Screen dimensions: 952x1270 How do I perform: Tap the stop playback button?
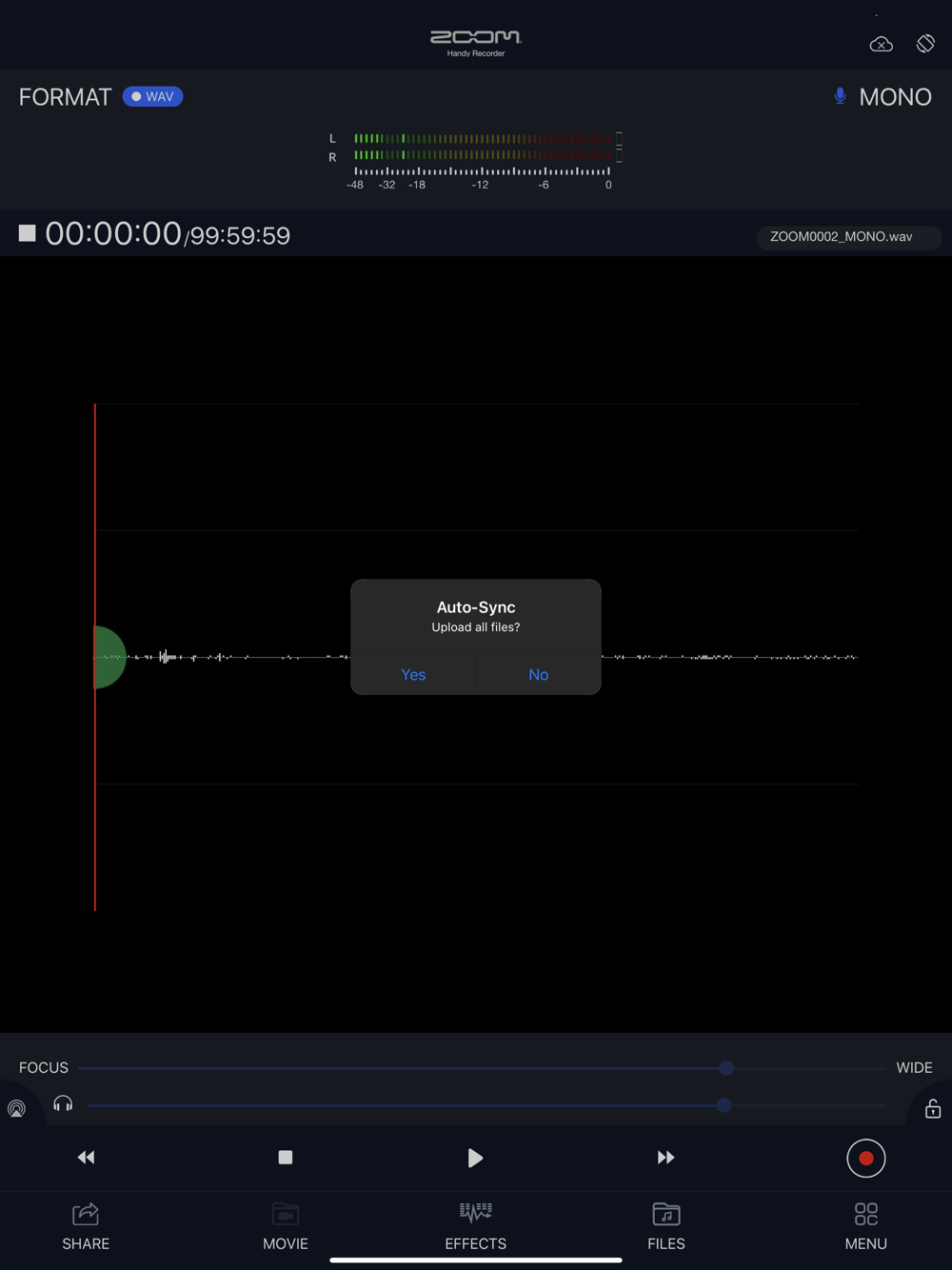[285, 1158]
